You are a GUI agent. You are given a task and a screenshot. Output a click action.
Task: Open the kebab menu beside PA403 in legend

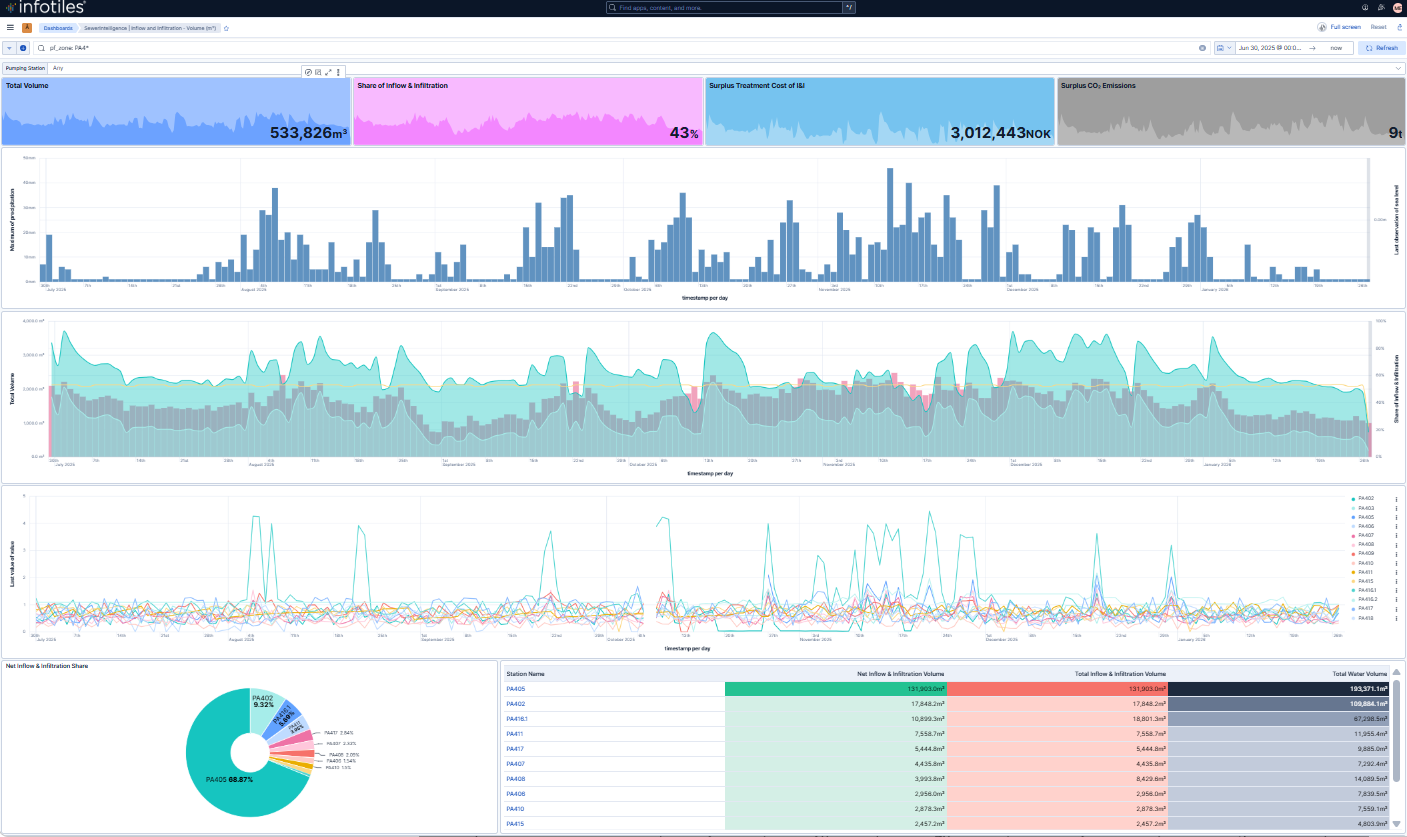(x=1397, y=508)
